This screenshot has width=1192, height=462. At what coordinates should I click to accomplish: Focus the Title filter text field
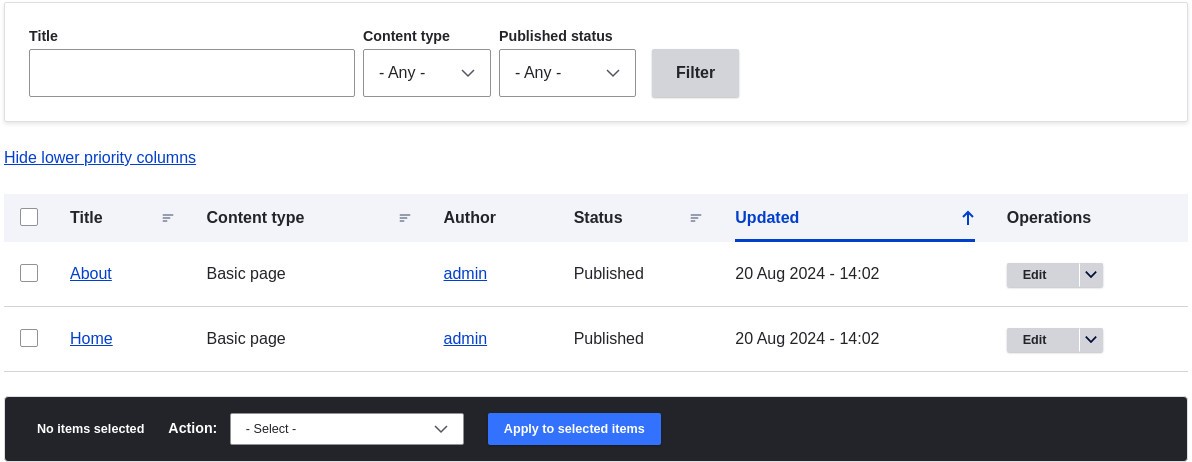191,74
